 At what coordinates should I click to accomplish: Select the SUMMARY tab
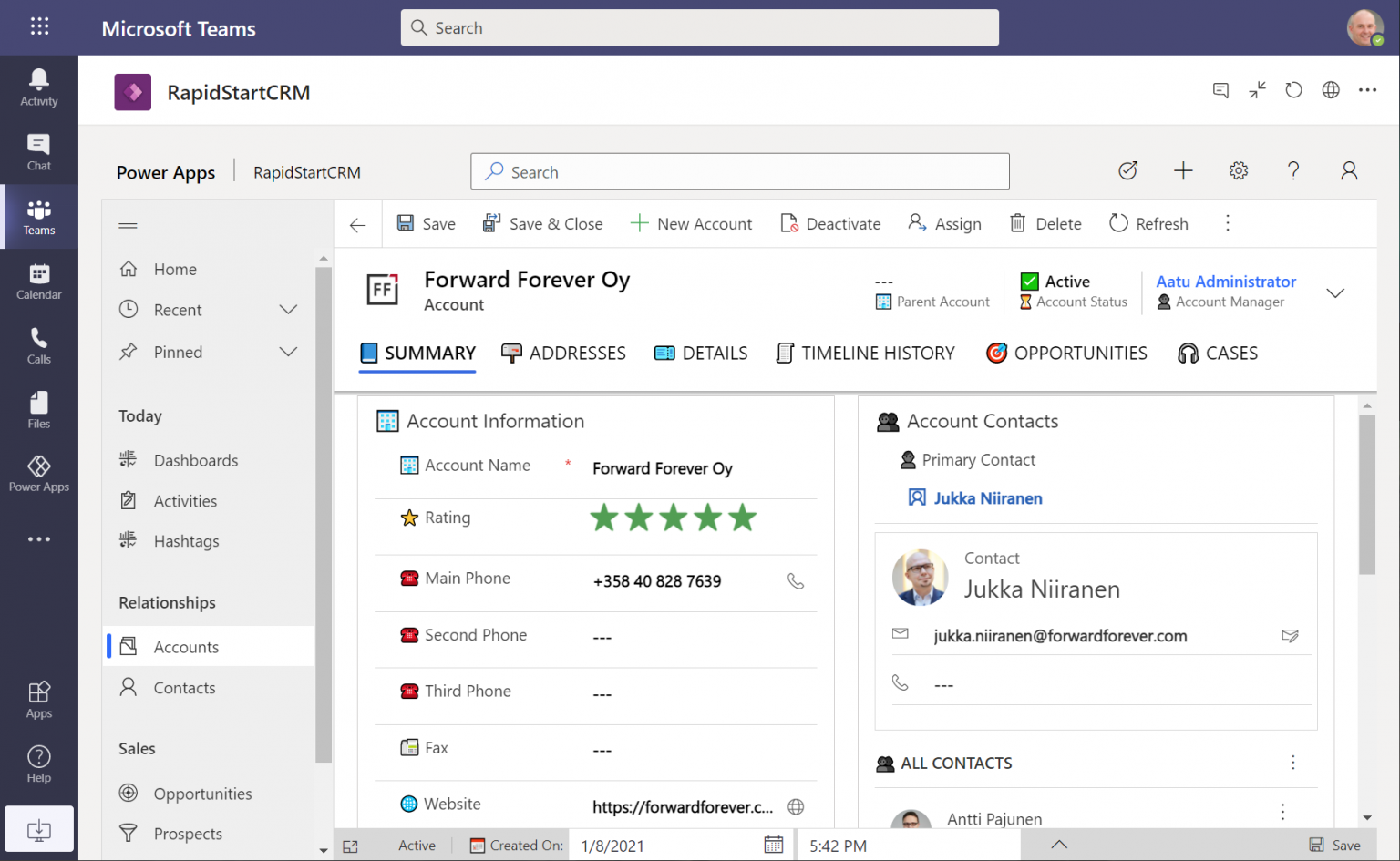pyautogui.click(x=417, y=354)
